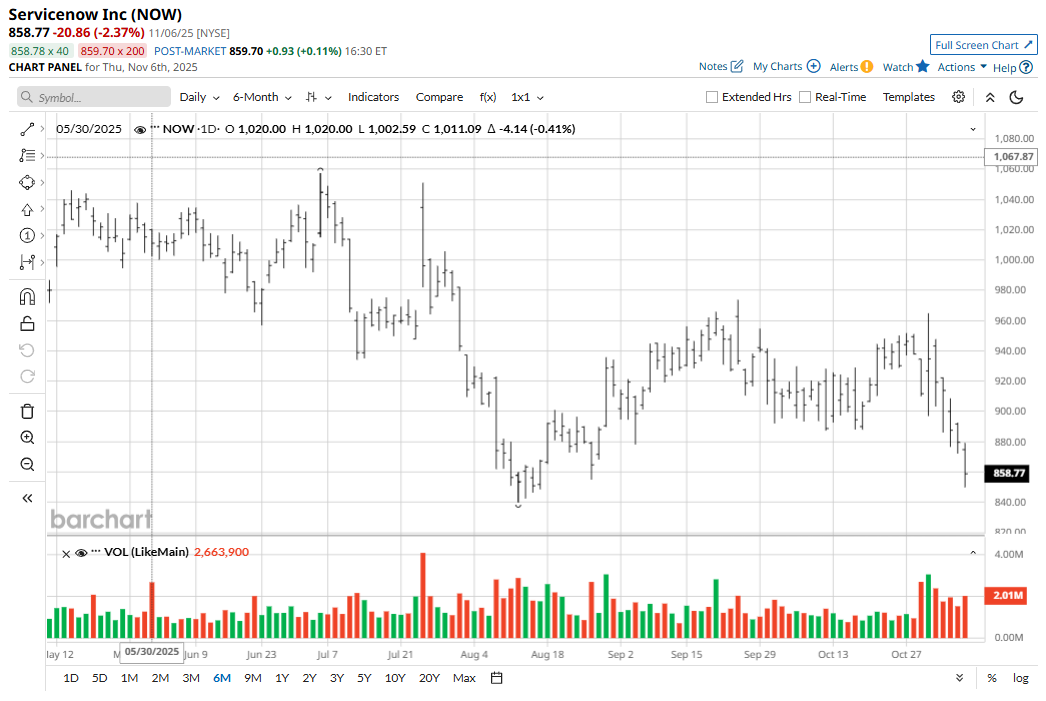Image resolution: width=1046 pixels, height=701 pixels.
Task: Delete drawings with the trash icon
Action: (x=27, y=411)
